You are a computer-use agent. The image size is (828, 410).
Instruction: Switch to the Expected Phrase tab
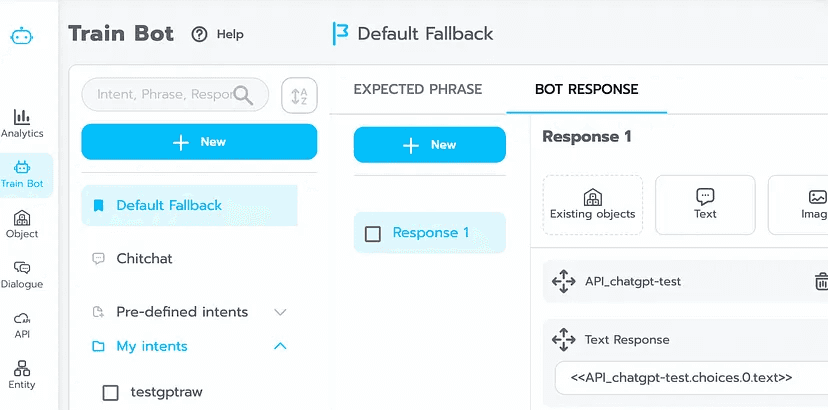(x=418, y=89)
